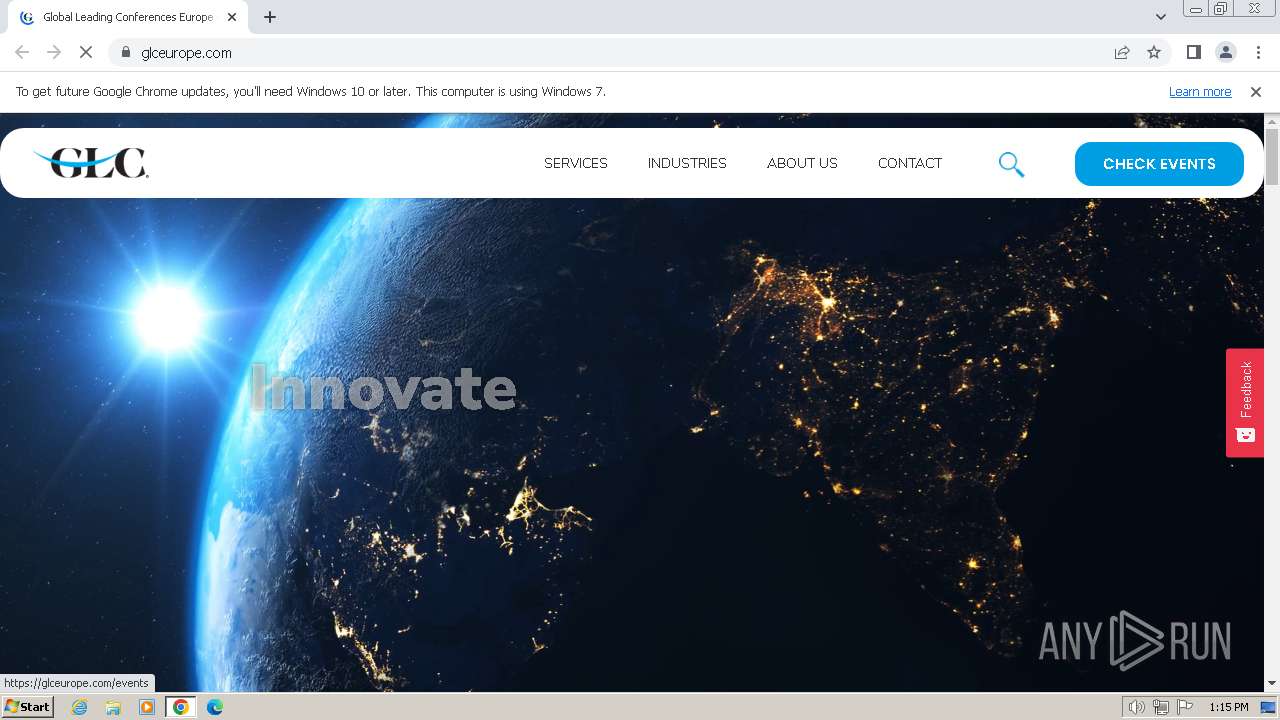Open tab search dropdown arrow
The height and width of the screenshot is (720, 1280).
tap(1161, 17)
